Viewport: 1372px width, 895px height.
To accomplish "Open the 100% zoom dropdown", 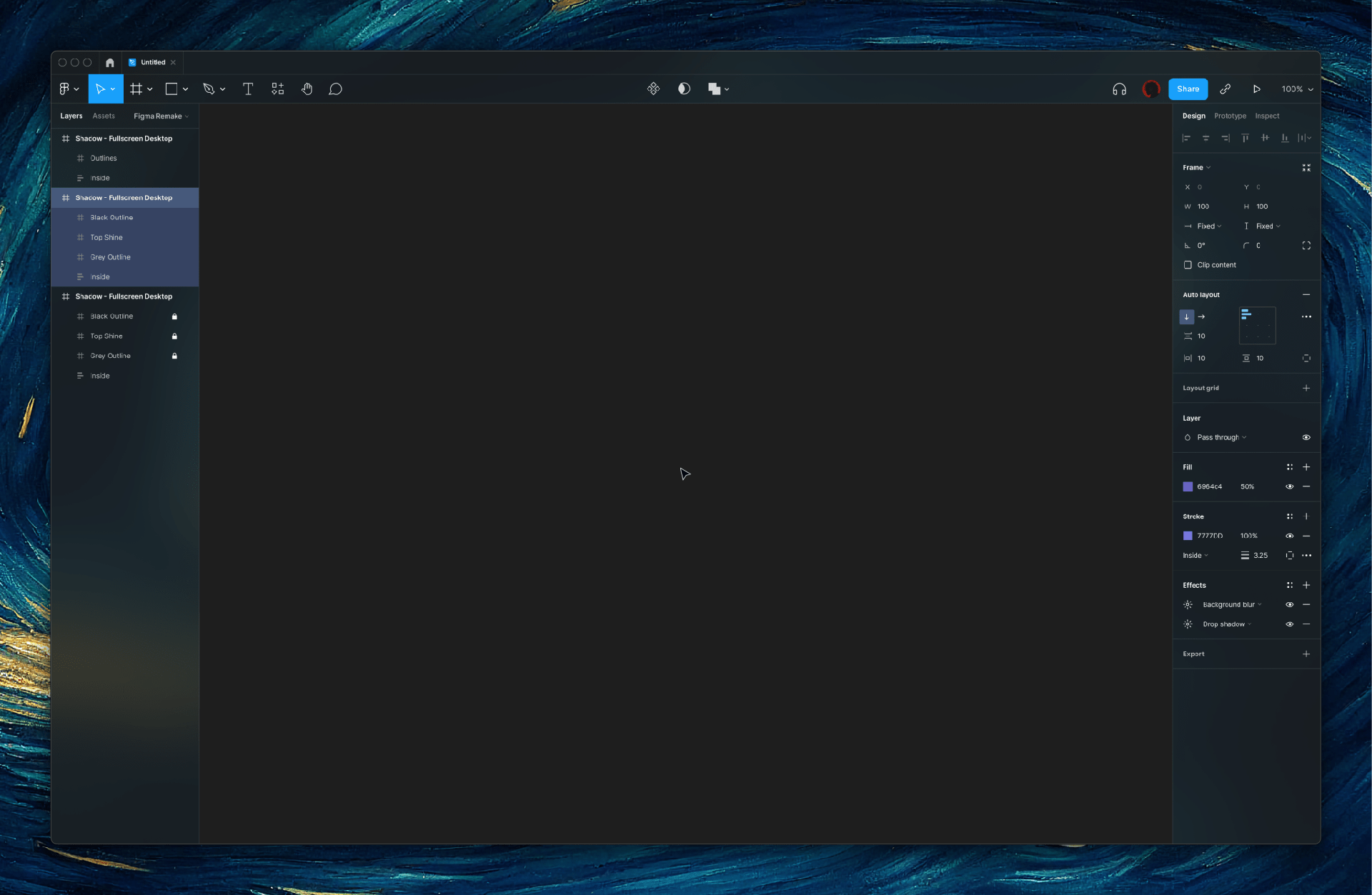I will tap(1297, 89).
